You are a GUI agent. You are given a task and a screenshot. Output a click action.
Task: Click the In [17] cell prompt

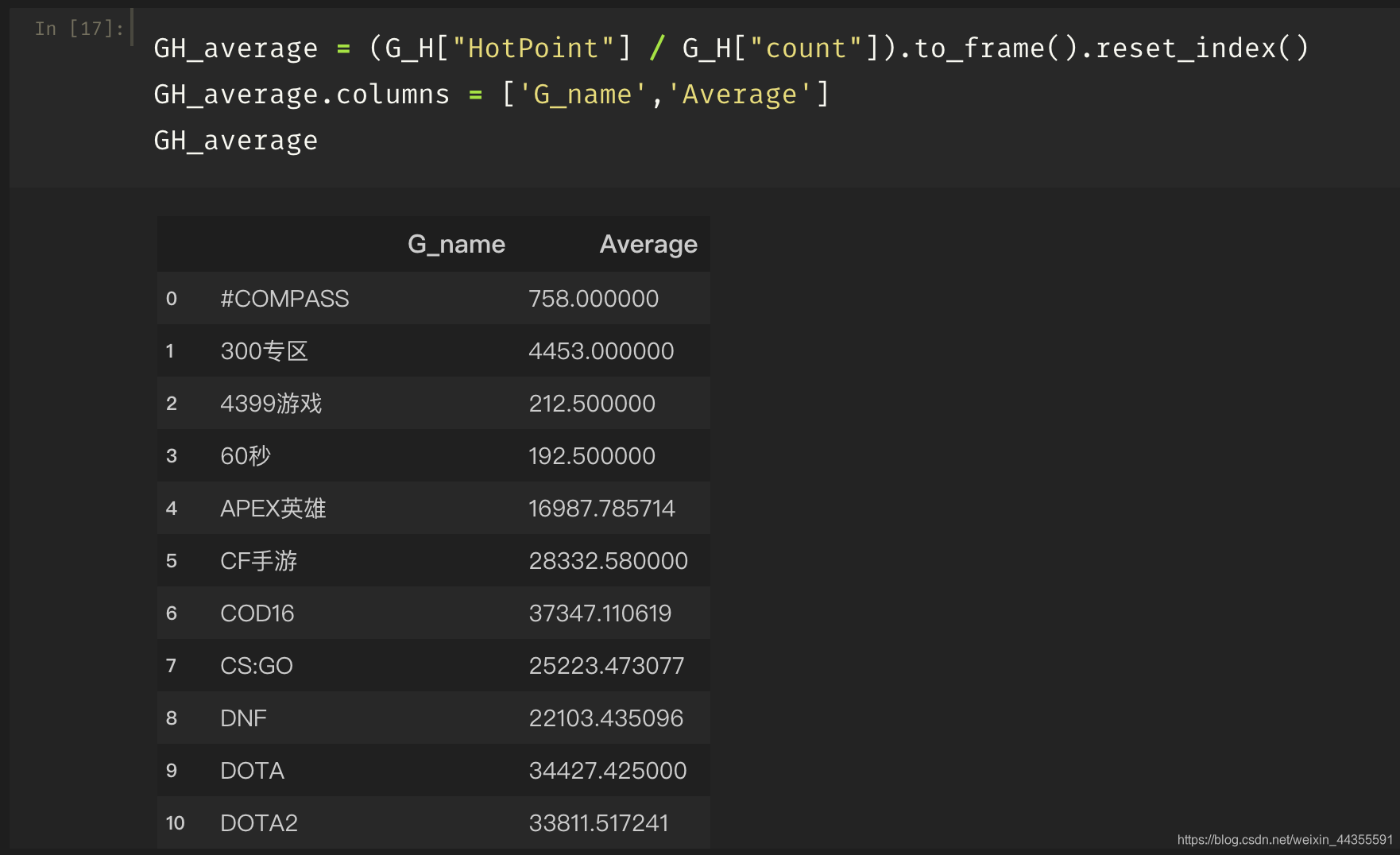pyautogui.click(x=79, y=29)
